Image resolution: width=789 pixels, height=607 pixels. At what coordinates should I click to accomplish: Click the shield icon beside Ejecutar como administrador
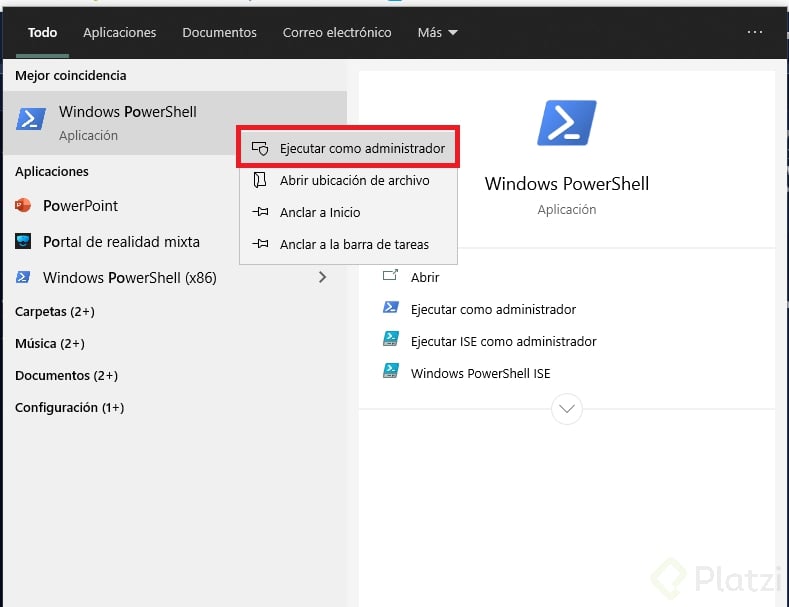(x=260, y=148)
